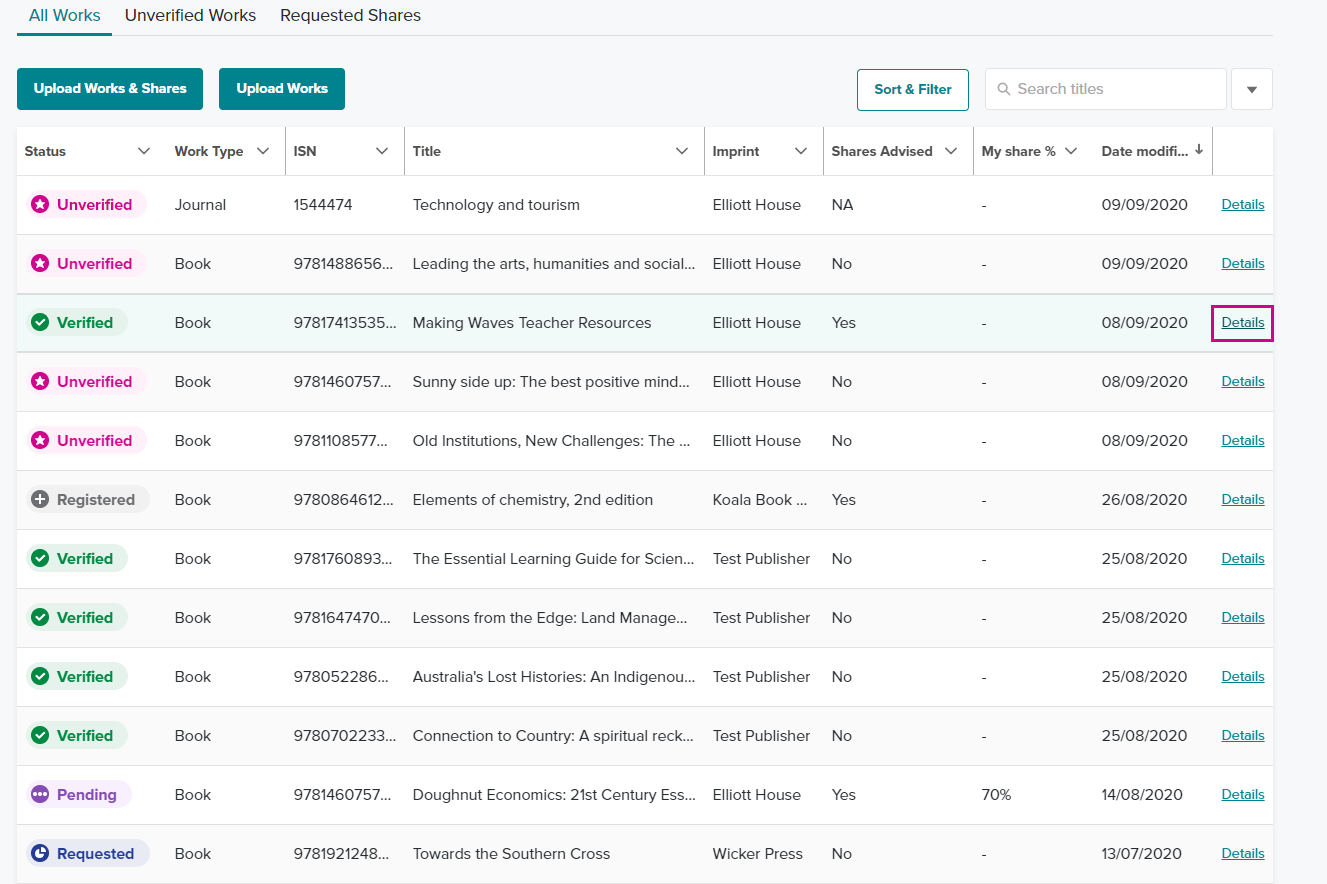Focus the Search titles input field
Image resolution: width=1327 pixels, height=884 pixels.
pyautogui.click(x=1106, y=89)
